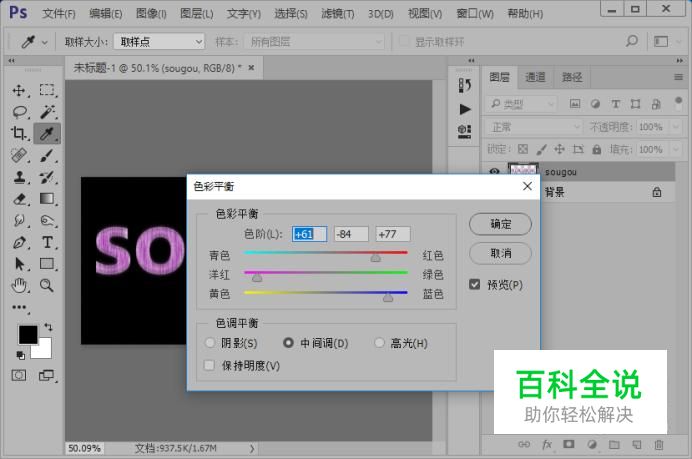
Task: Click the first color level field +61
Action: coord(309,234)
